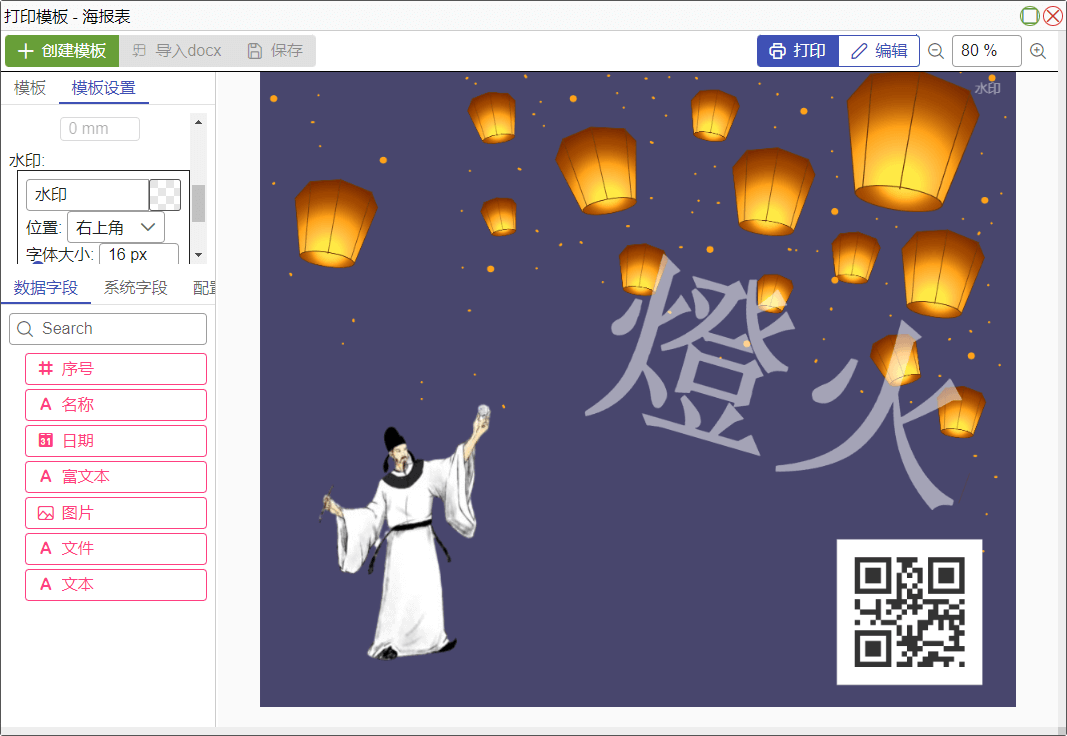Open the watermark color swatch
1067x736 pixels.
tap(165, 195)
